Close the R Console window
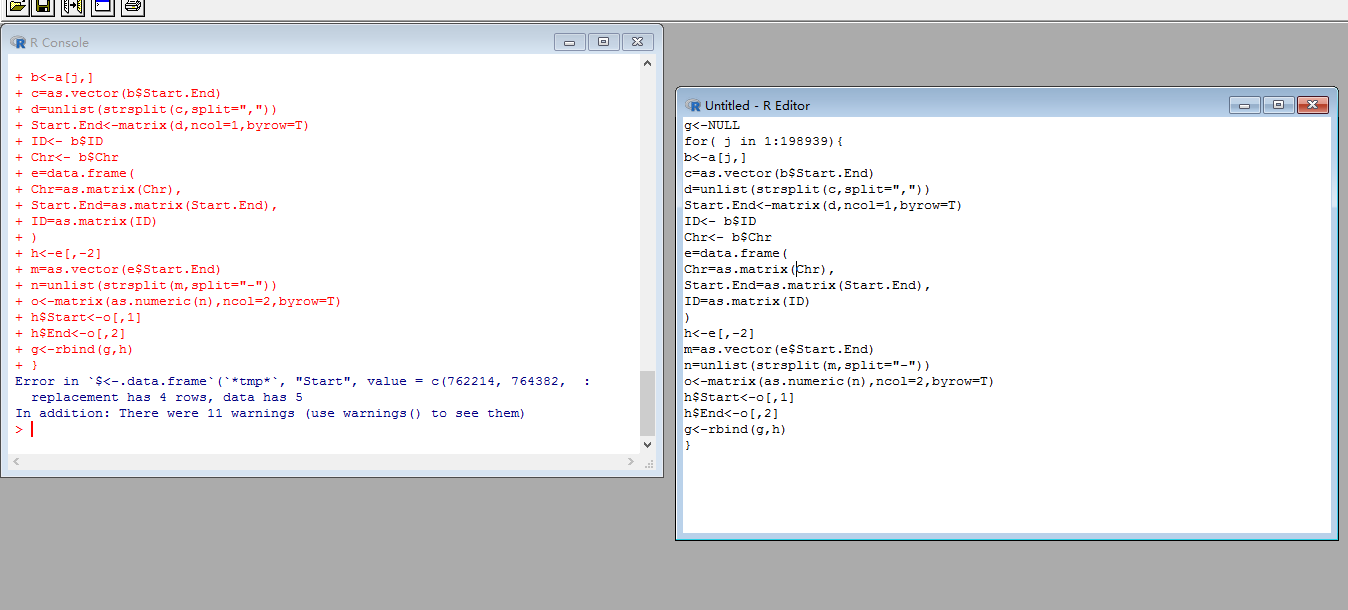1348x610 pixels. tap(638, 42)
